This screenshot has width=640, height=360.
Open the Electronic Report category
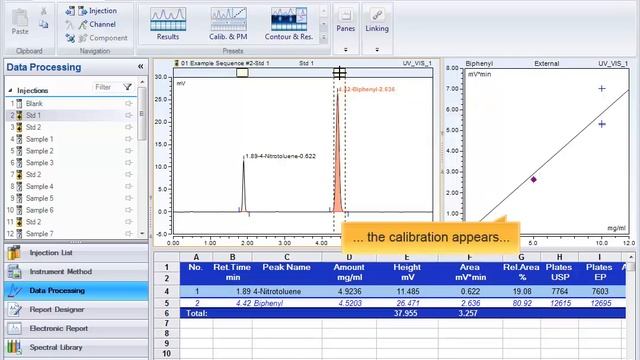pos(76,329)
